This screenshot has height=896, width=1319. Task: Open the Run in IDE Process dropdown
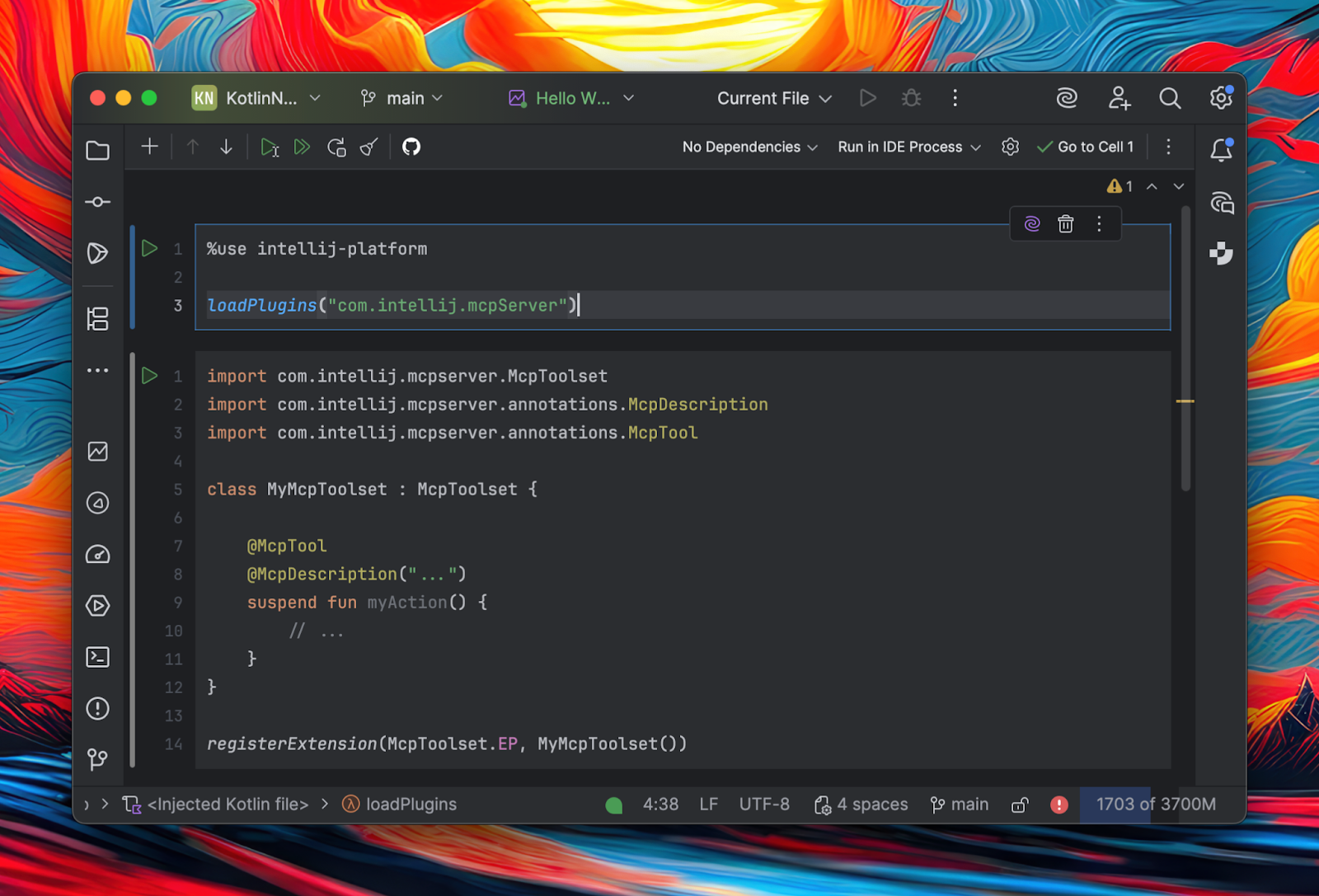click(908, 147)
